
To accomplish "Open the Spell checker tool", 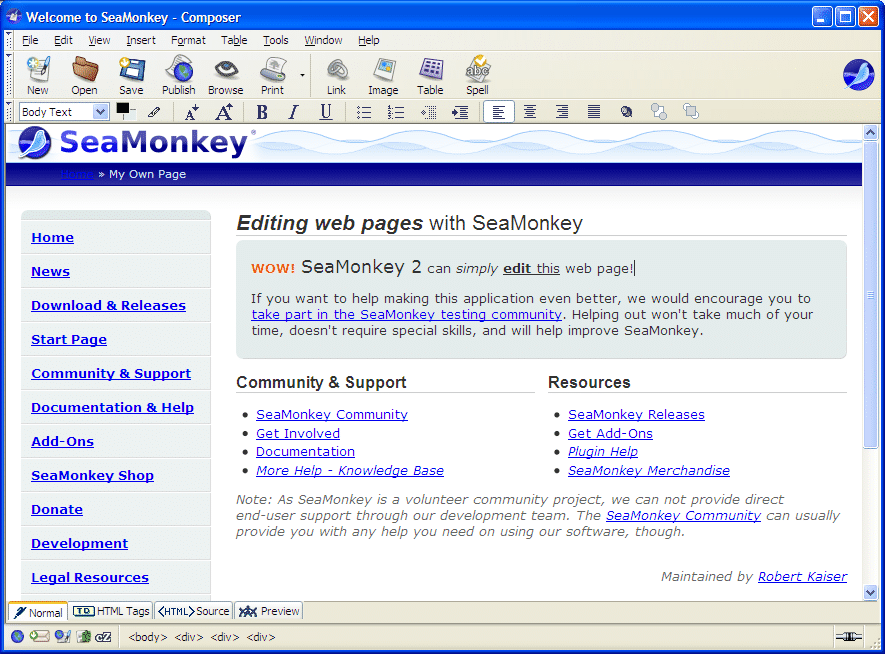I will click(x=477, y=76).
